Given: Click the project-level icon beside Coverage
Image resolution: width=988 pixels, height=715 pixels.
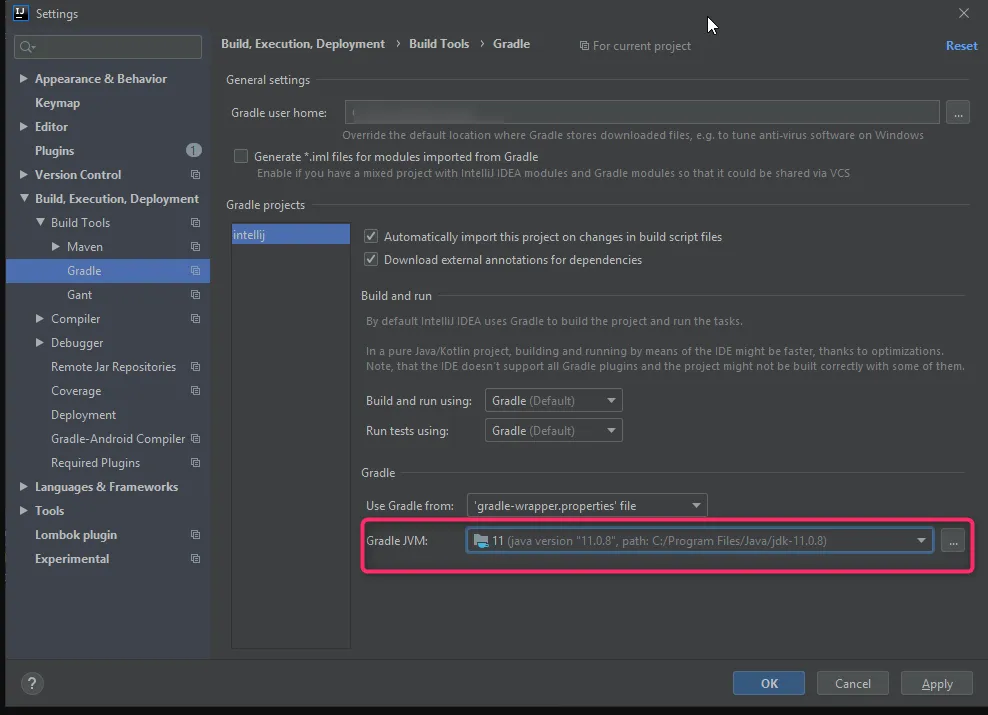Looking at the screenshot, I should point(195,391).
